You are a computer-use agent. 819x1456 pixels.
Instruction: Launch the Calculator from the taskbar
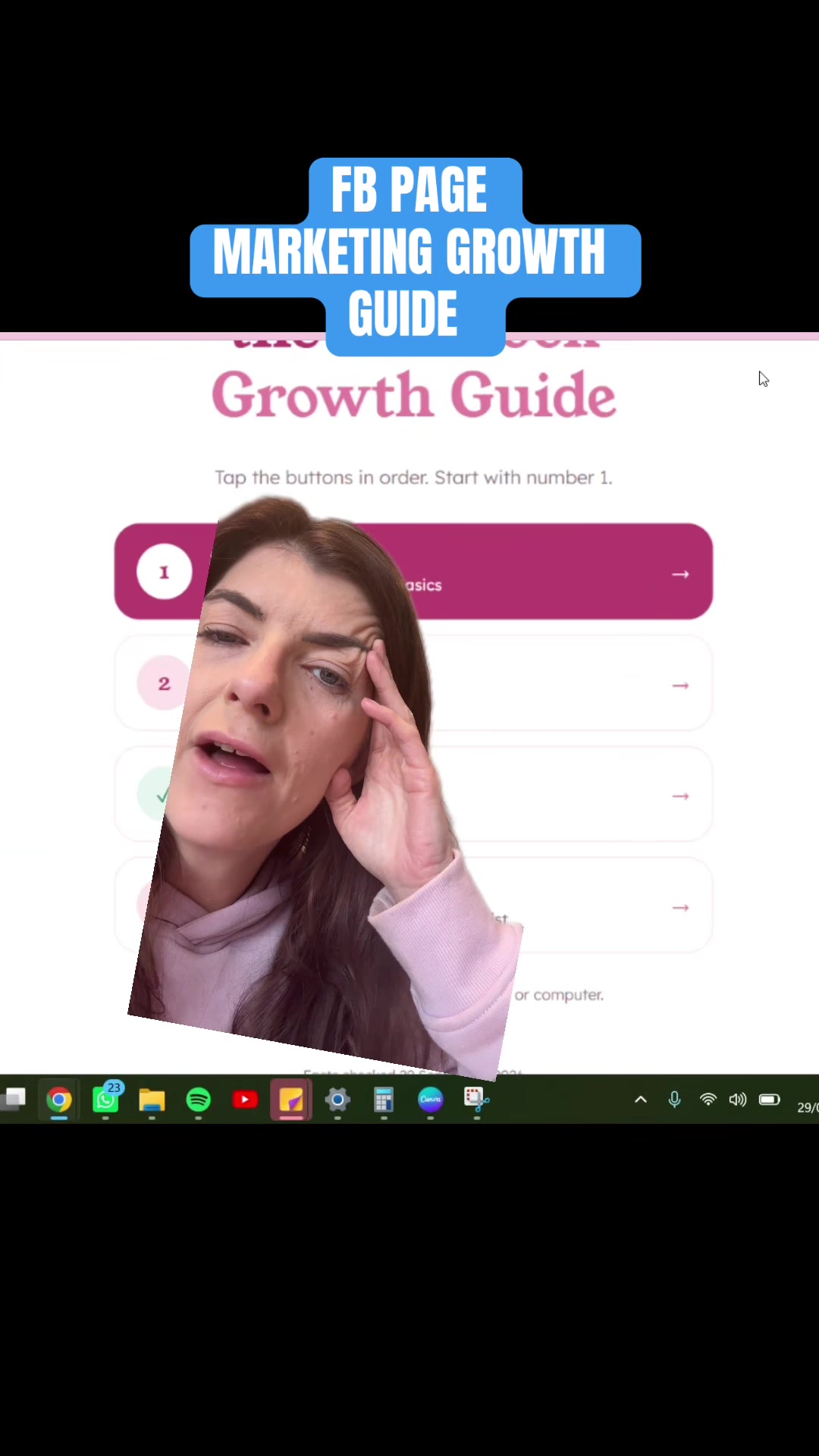[384, 1100]
